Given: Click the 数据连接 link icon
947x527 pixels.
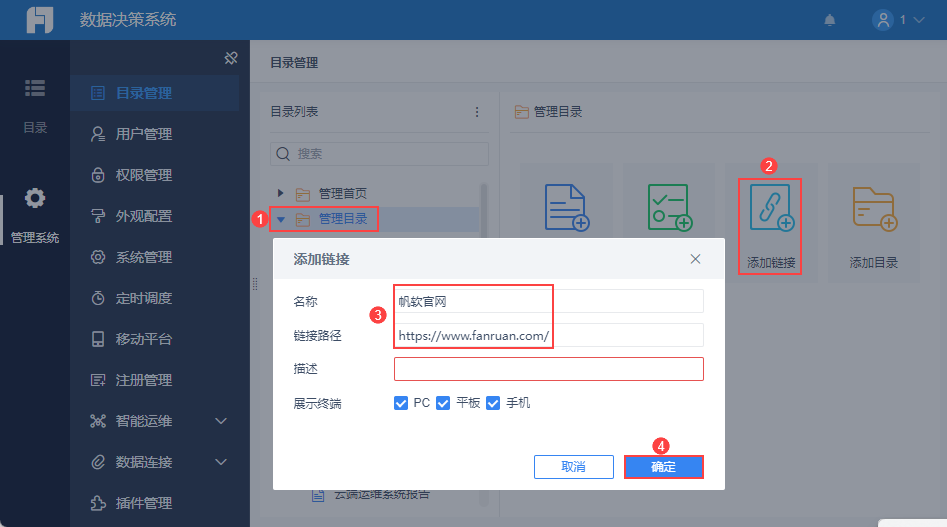Looking at the screenshot, I should click(98, 462).
